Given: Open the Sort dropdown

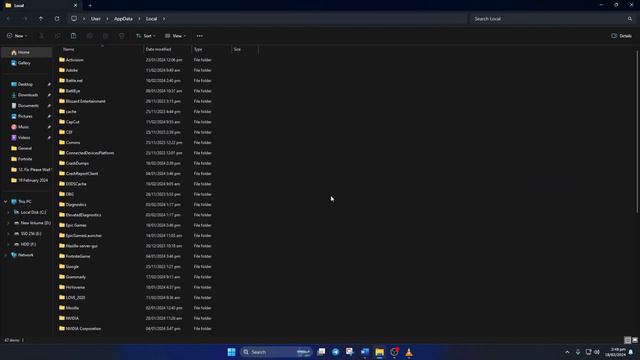Looking at the screenshot, I should click(x=146, y=36).
